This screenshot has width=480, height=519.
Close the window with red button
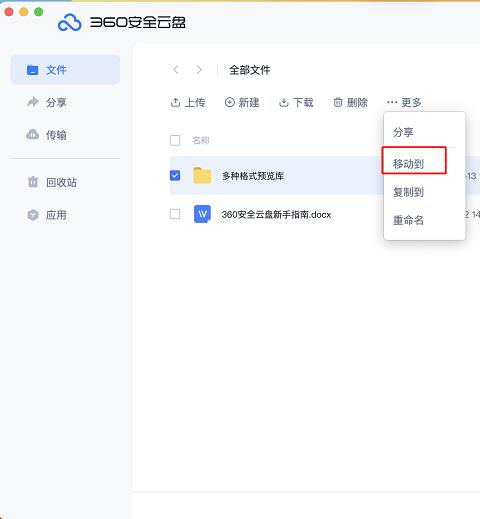(9, 12)
